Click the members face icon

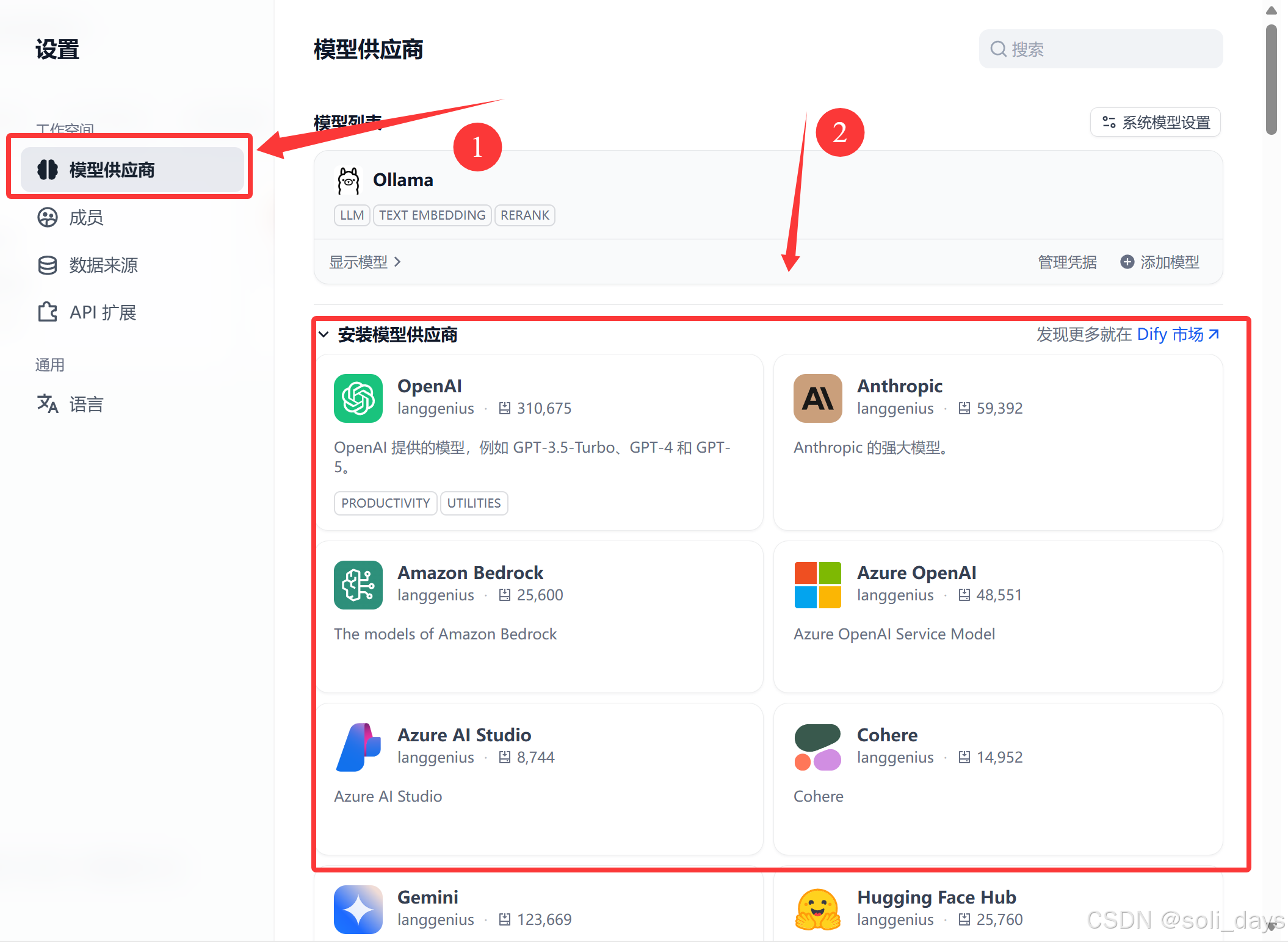tap(48, 217)
